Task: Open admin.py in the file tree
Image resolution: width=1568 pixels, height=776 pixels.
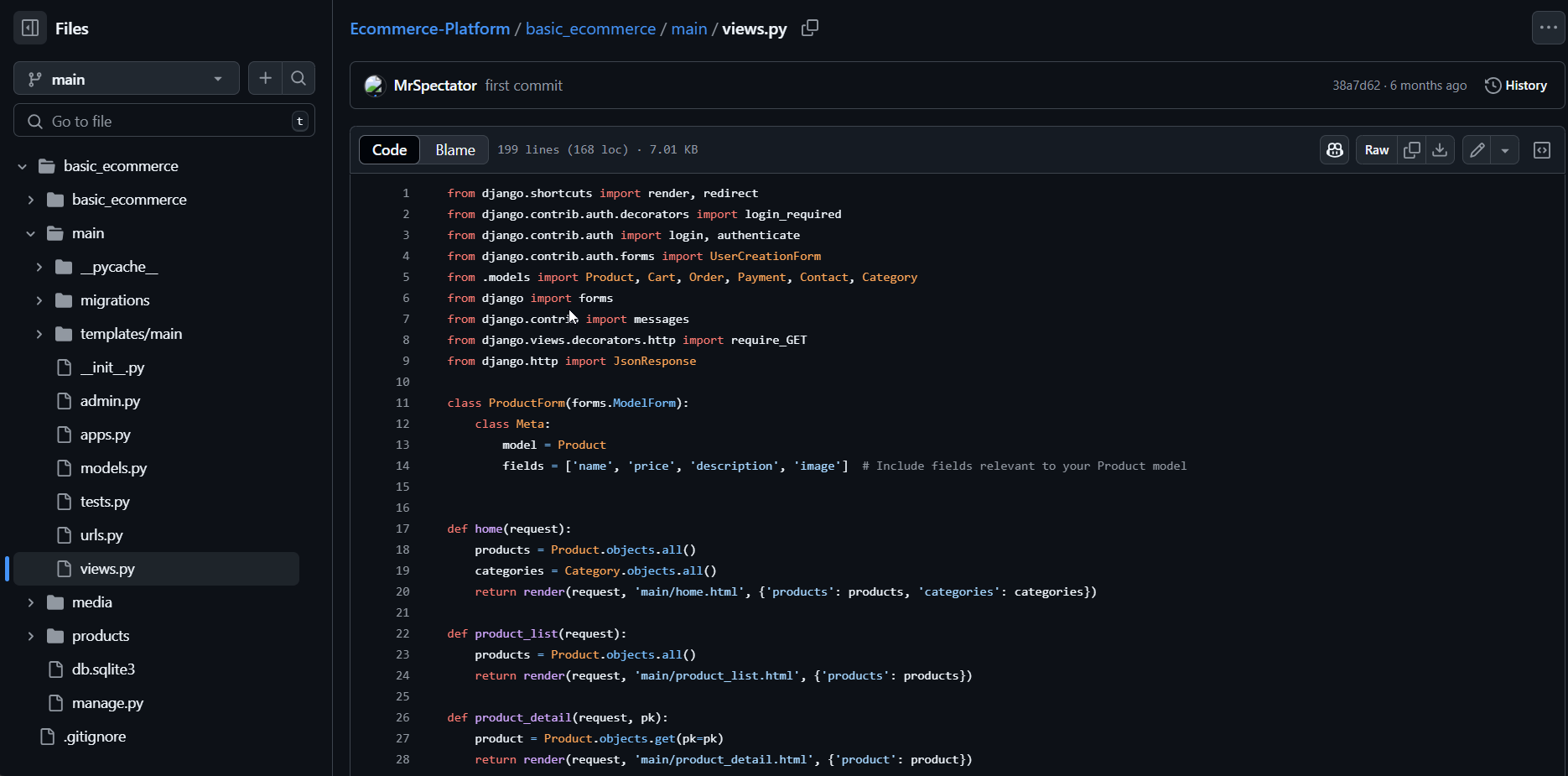Action: (x=110, y=401)
